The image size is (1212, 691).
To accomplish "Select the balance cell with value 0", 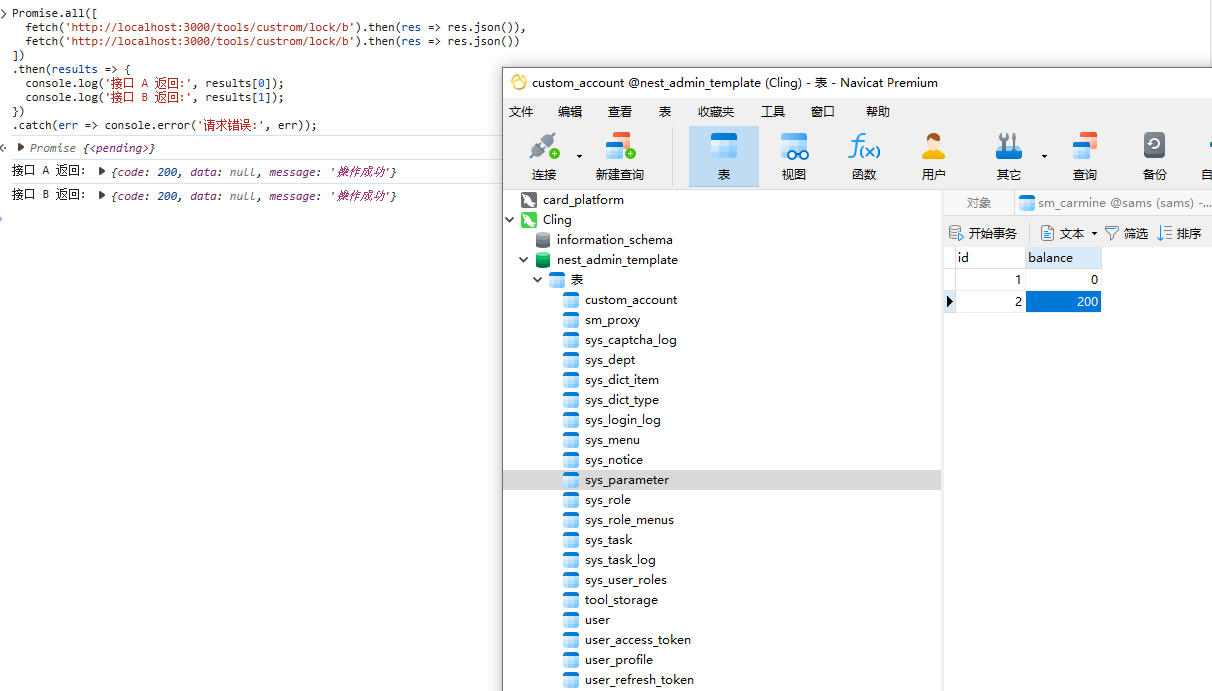I will [1063, 280].
